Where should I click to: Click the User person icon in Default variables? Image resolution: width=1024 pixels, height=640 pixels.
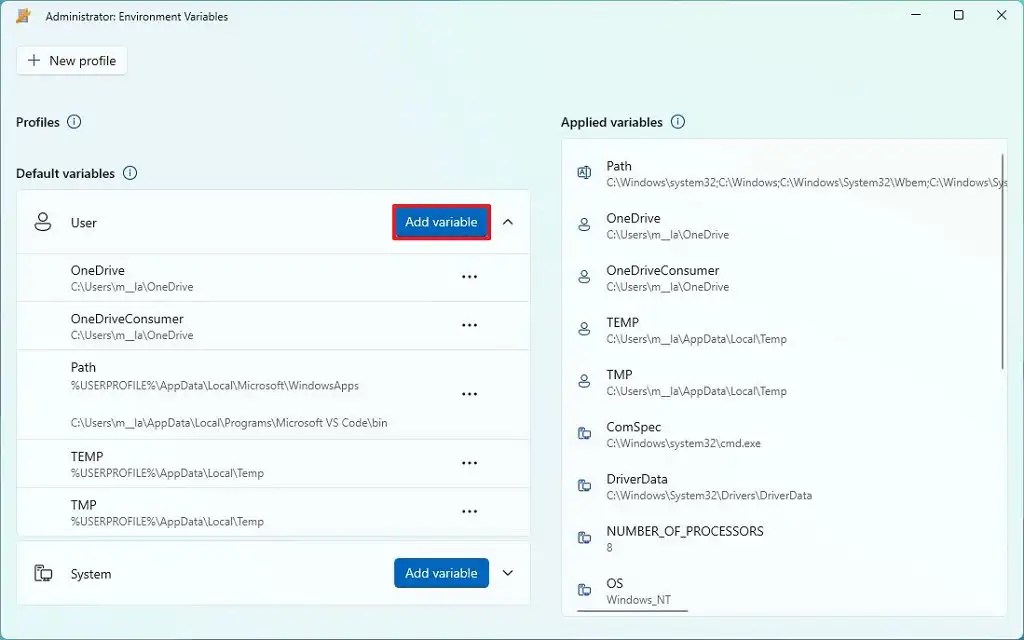click(x=43, y=222)
